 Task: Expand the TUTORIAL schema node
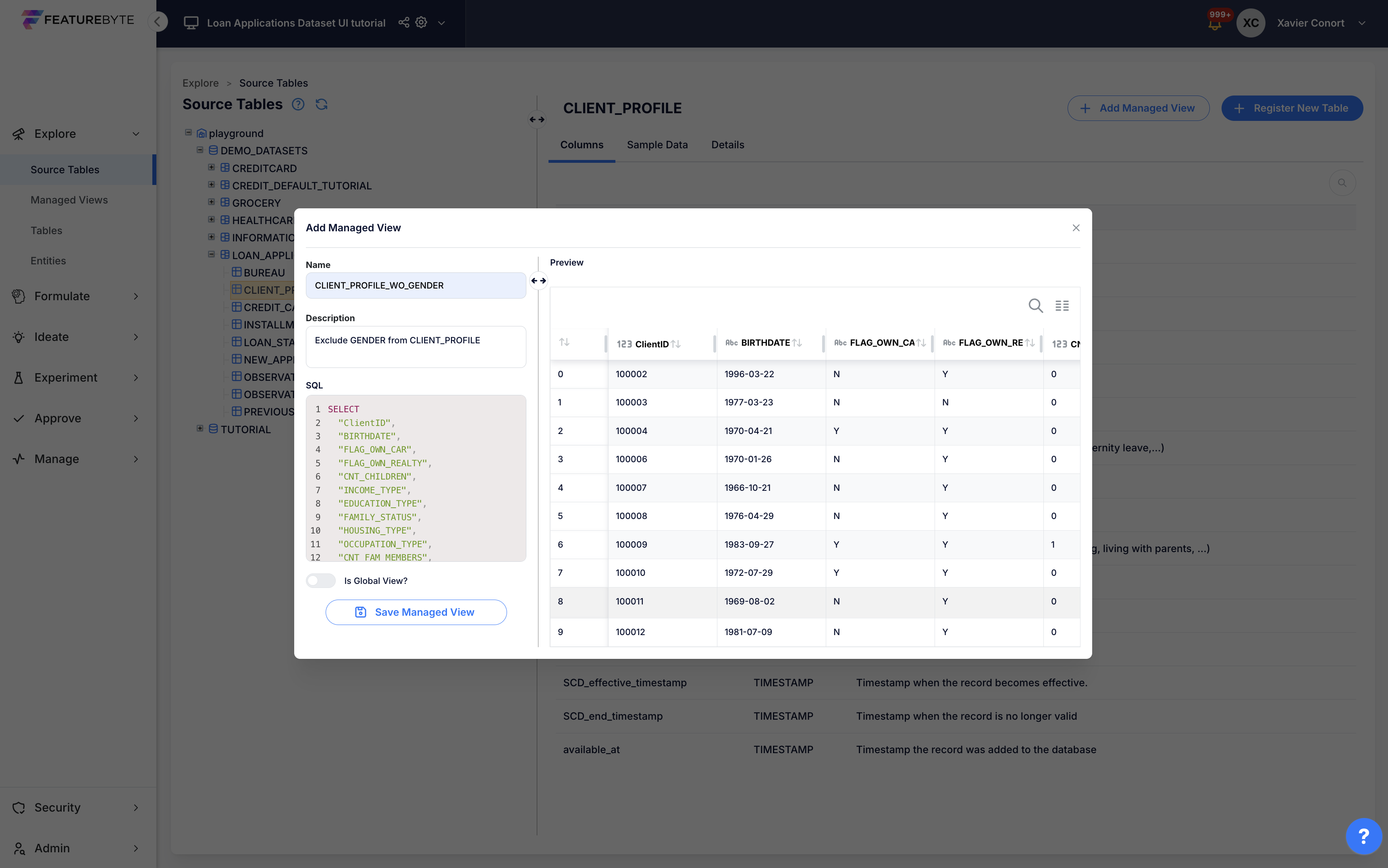(200, 428)
